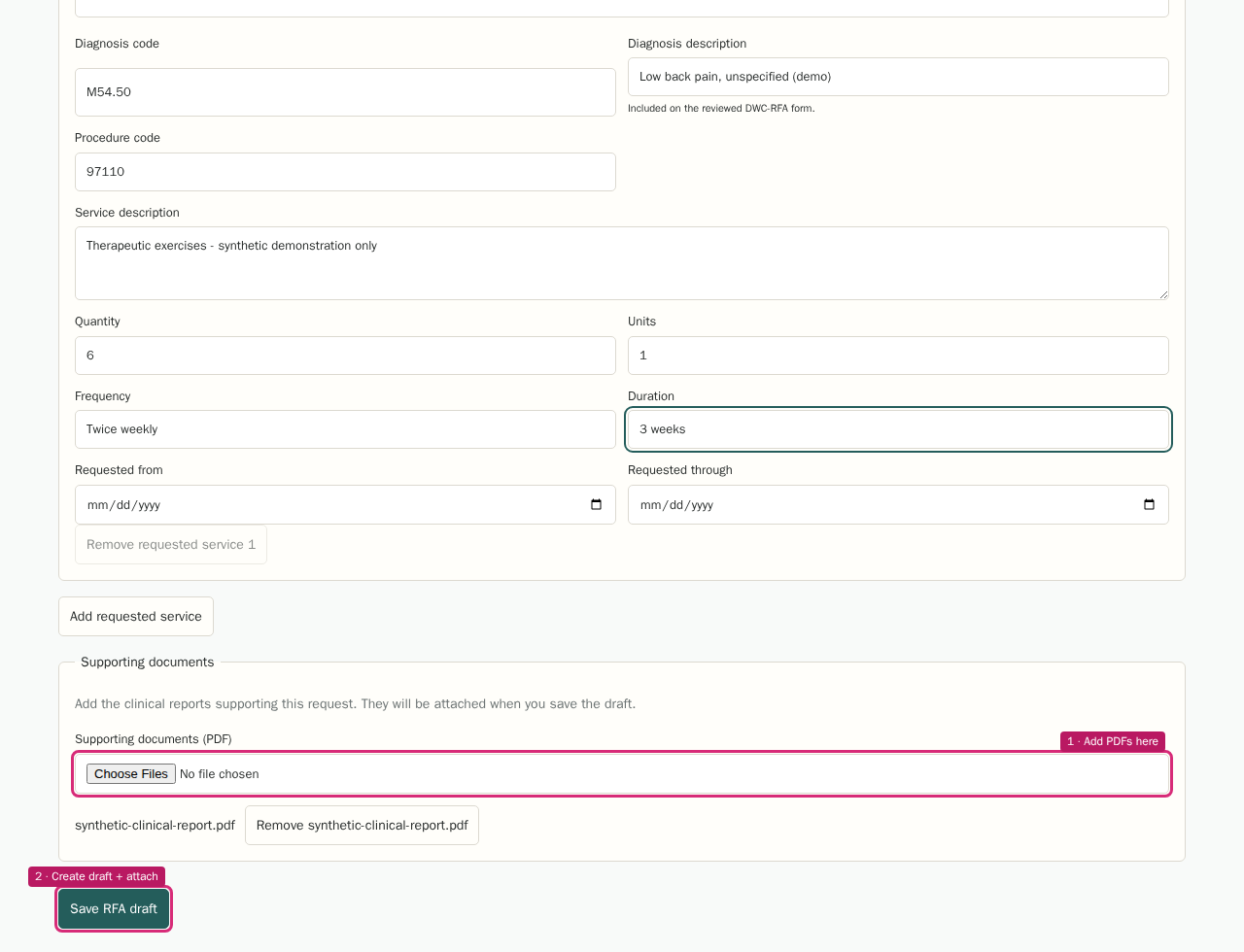
Task: Remove synthetic-clinical-report.pdf attachment
Action: point(362,826)
